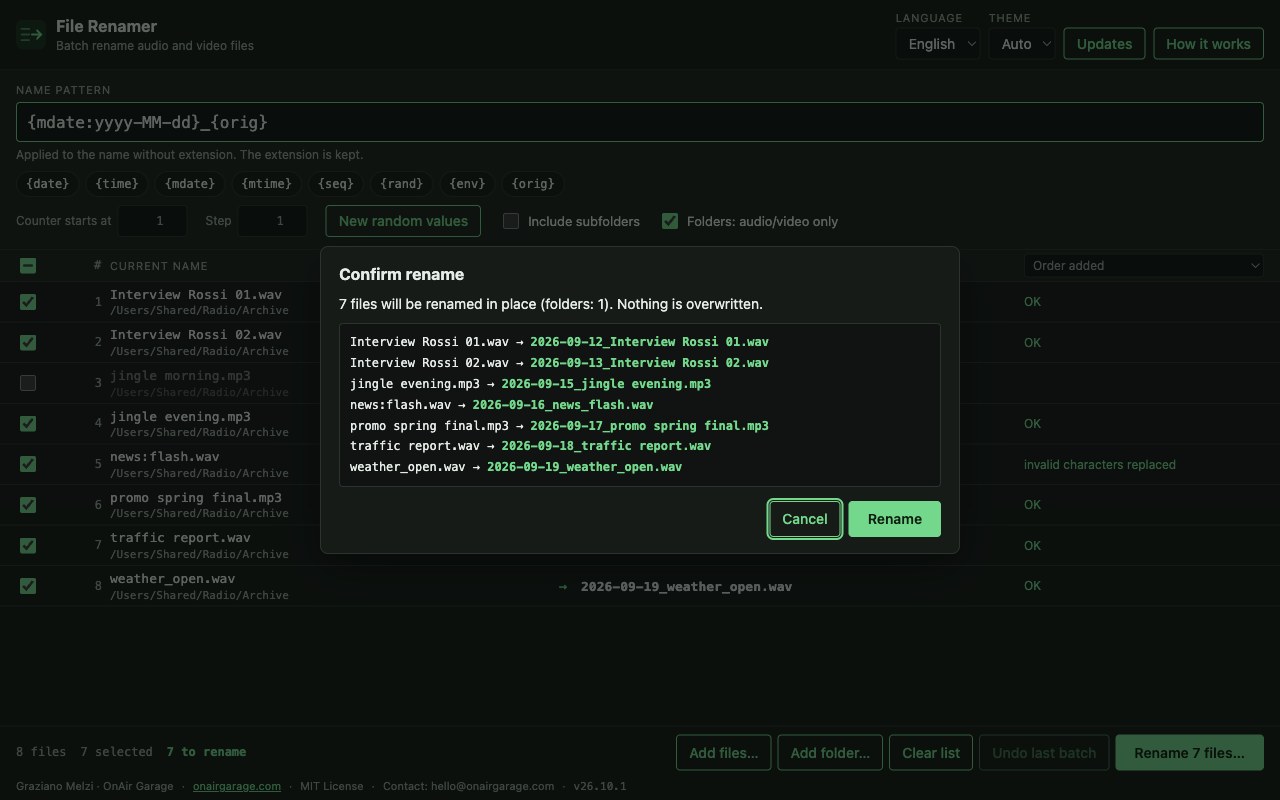Insert the {mtime} token chip
This screenshot has width=1280, height=800.
click(x=267, y=184)
